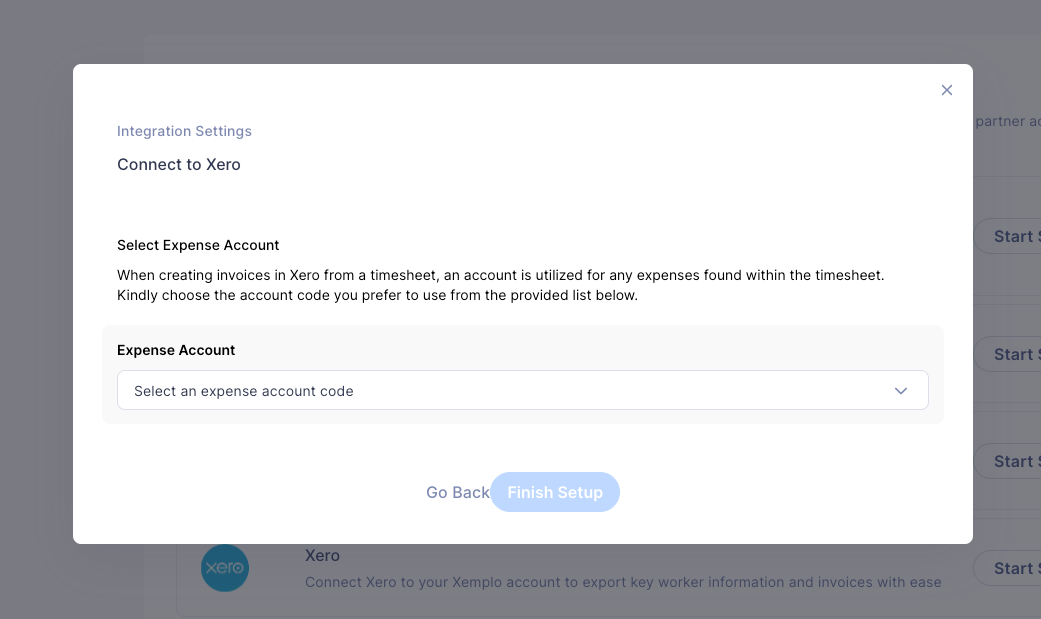This screenshot has width=1041, height=619.
Task: Click the dimmed backdrop left of the dialog
Action: [x=37, y=310]
